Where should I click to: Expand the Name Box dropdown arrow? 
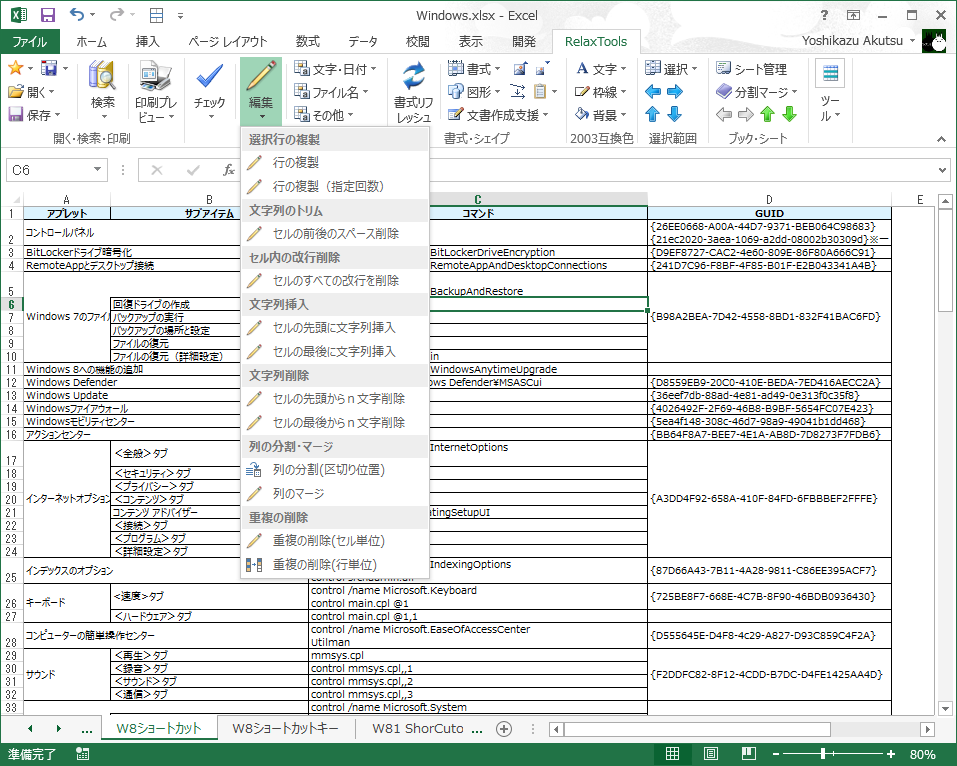[97, 170]
